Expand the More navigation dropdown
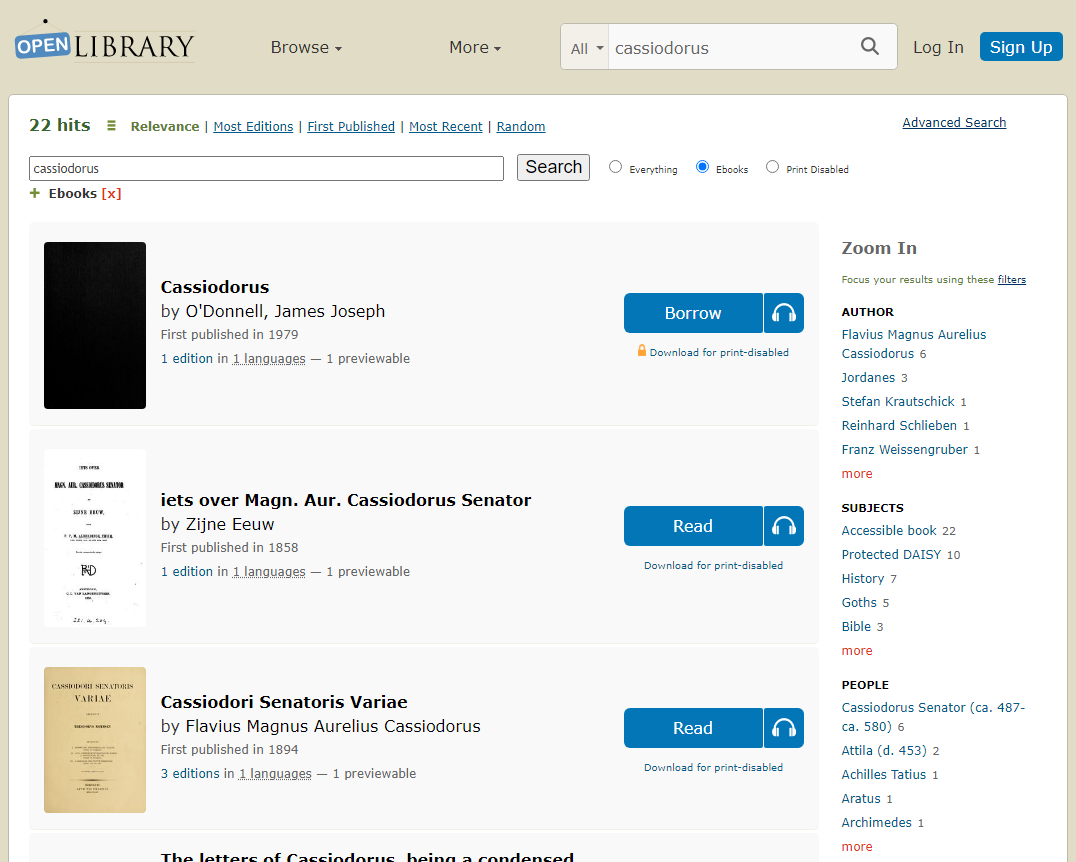The height and width of the screenshot is (862, 1076). click(x=473, y=47)
